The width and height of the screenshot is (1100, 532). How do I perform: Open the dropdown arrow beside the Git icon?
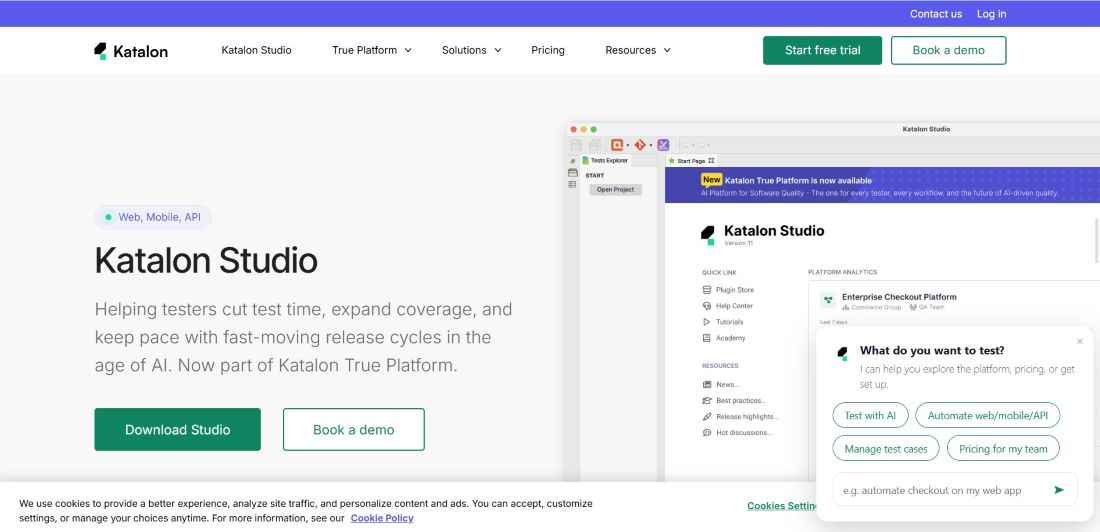click(650, 145)
